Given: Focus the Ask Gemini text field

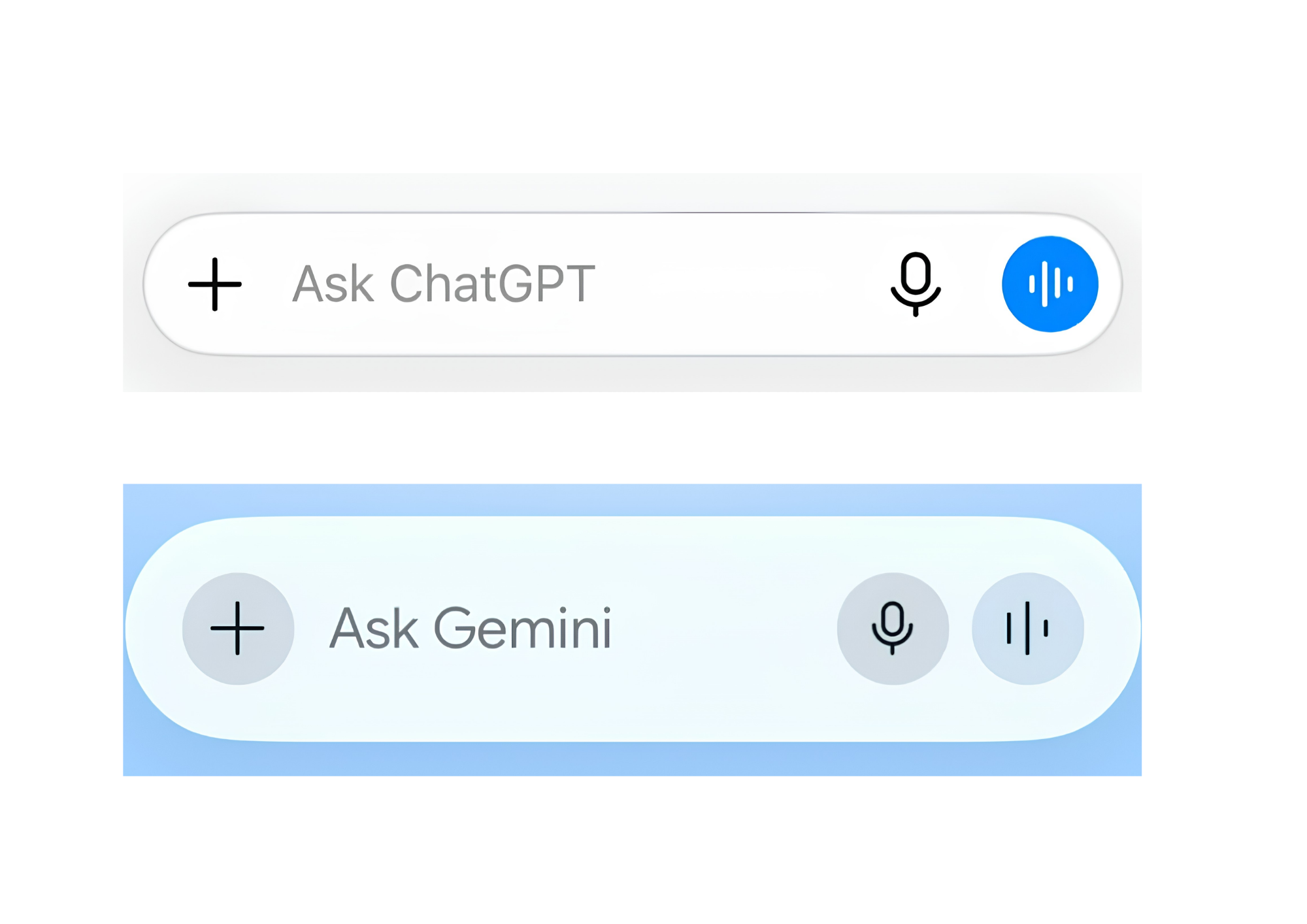Looking at the screenshot, I should click(x=562, y=629).
